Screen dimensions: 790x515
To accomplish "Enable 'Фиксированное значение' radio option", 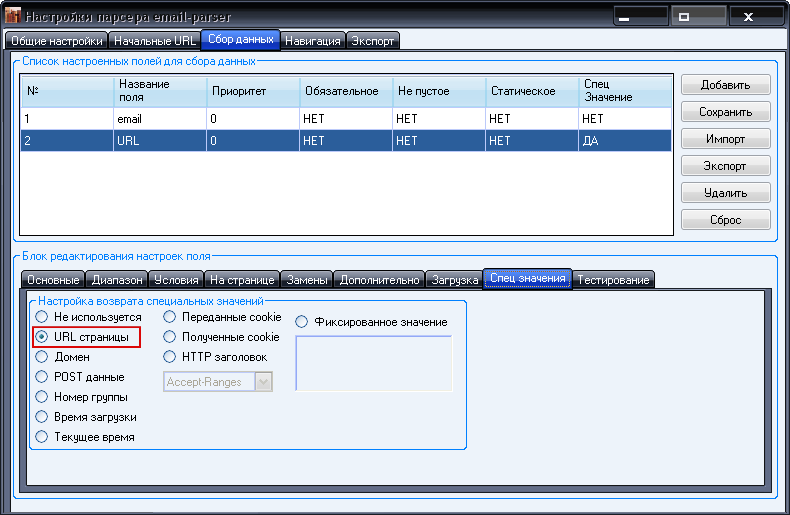I will (302, 322).
